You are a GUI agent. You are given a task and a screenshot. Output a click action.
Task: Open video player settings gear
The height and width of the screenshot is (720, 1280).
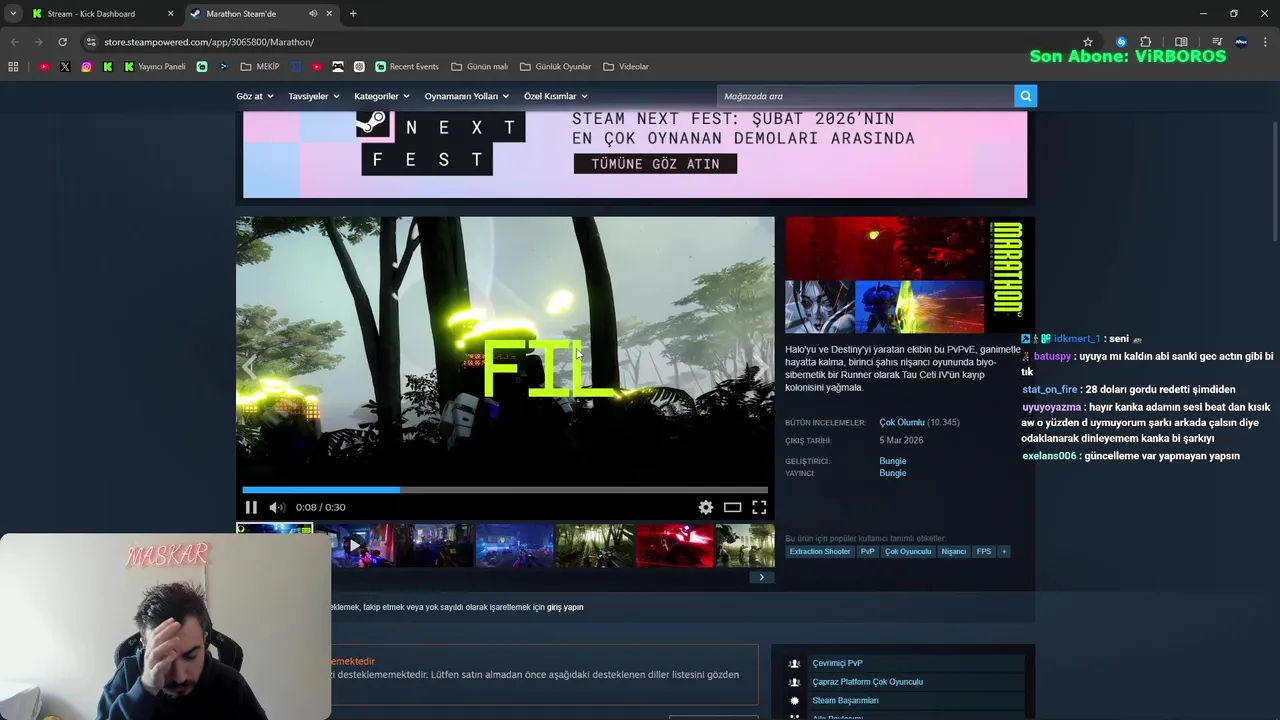706,507
